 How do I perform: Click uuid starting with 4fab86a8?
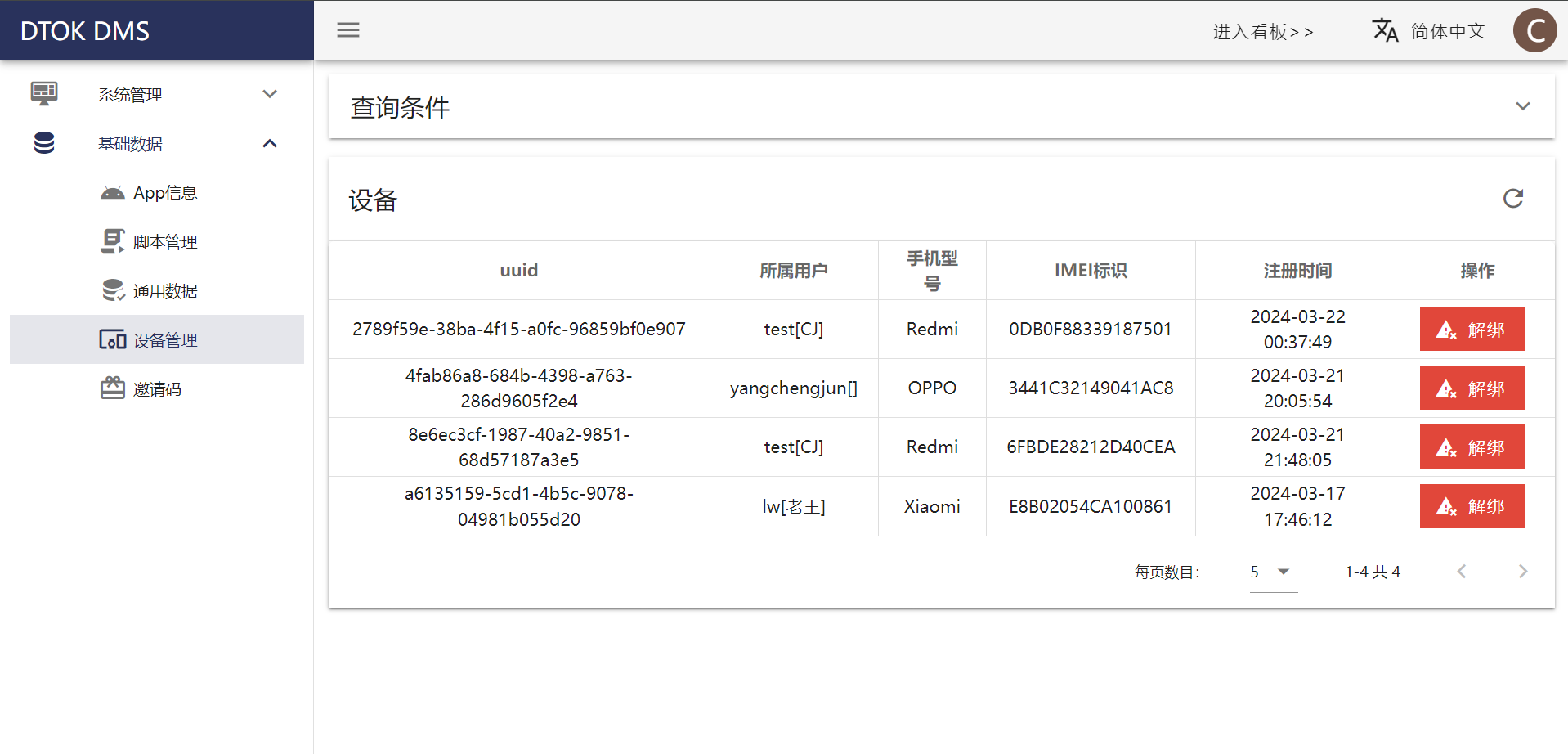coord(519,388)
